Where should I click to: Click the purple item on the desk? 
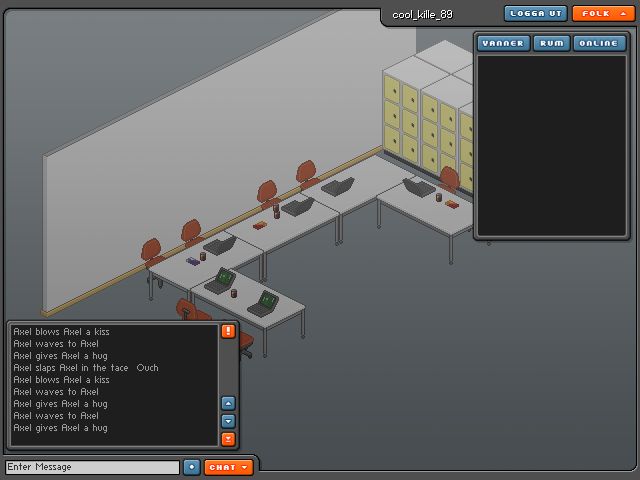pos(193,261)
